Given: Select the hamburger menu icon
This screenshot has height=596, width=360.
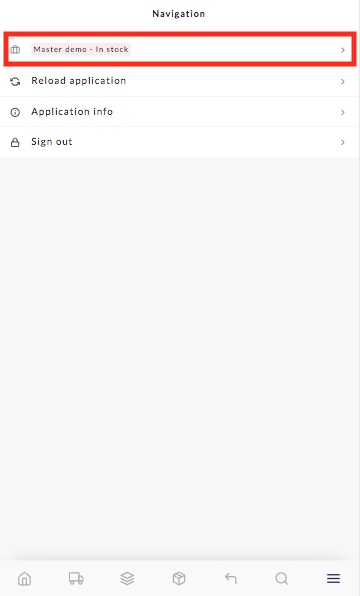Looking at the screenshot, I should (333, 579).
